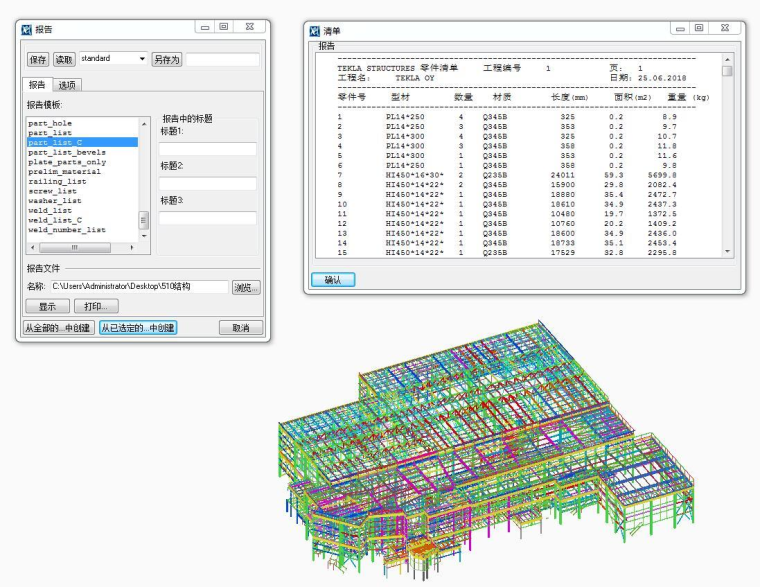Select part_list_bevels in template list
This screenshot has height=587, width=760.
67,152
